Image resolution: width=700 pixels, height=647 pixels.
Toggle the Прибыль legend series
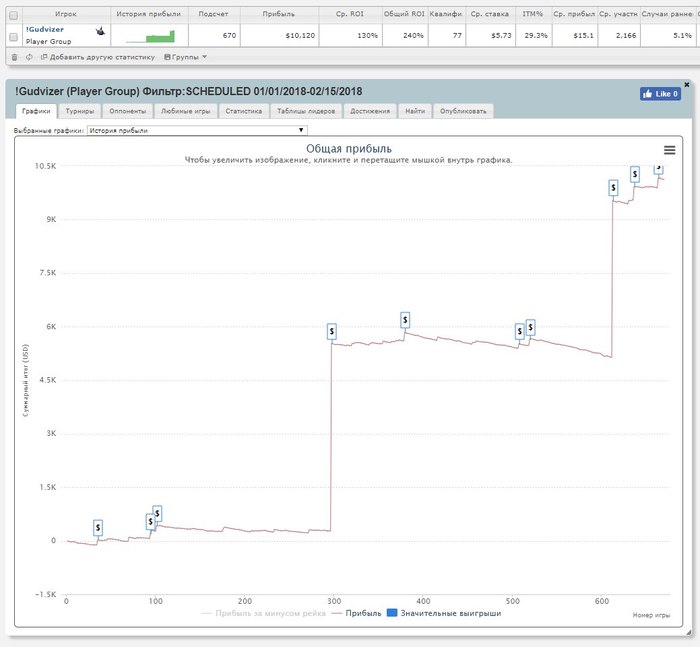pos(357,613)
